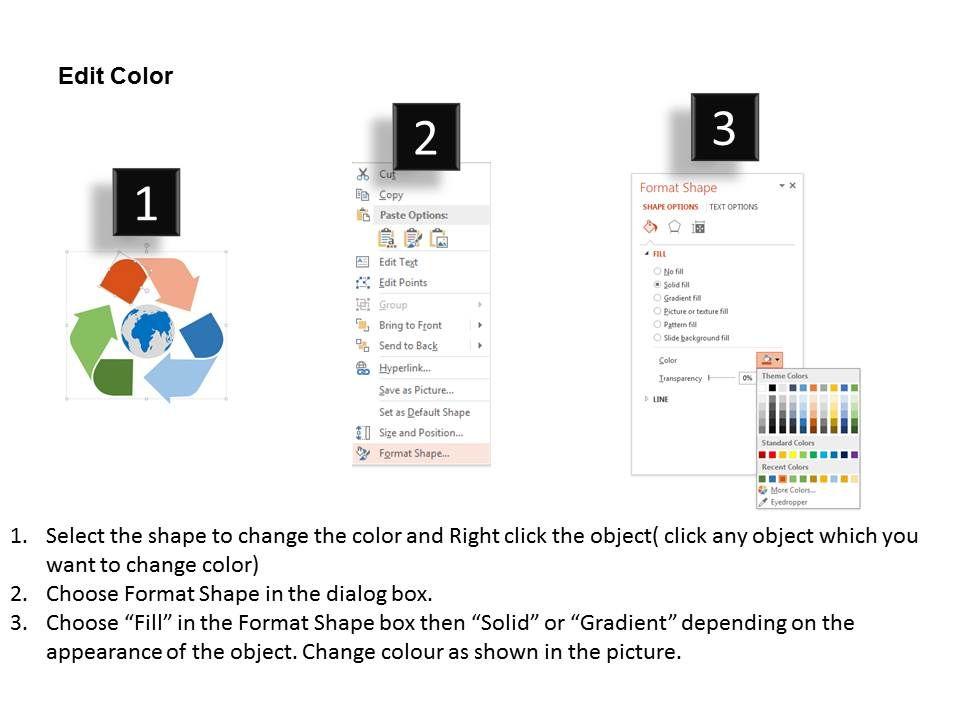Screen dimensions: 960x720
Task: Click the Cut scissors icon
Action: 363,174
